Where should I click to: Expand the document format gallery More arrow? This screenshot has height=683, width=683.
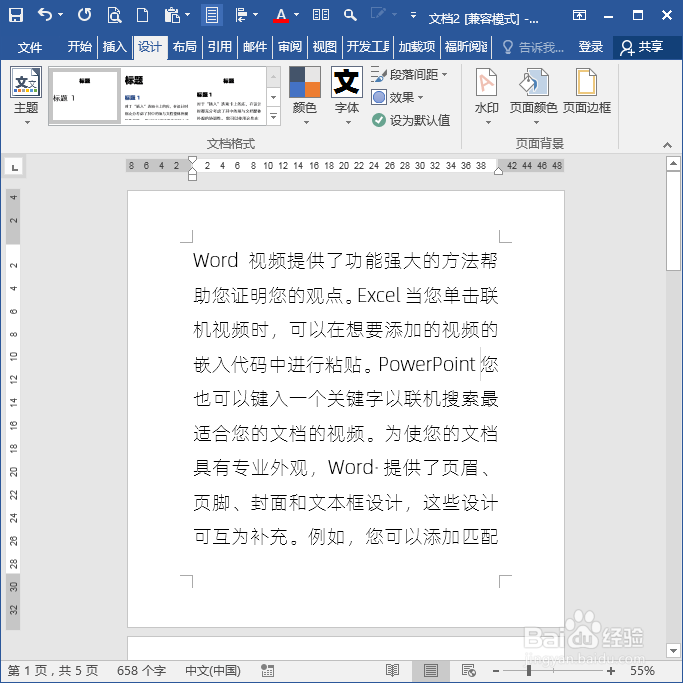coord(274,117)
